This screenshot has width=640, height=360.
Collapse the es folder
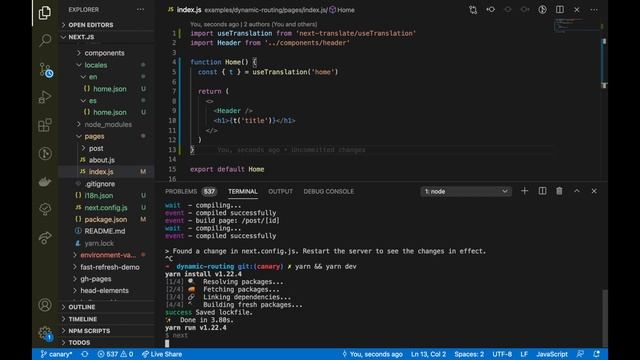(x=107, y=100)
